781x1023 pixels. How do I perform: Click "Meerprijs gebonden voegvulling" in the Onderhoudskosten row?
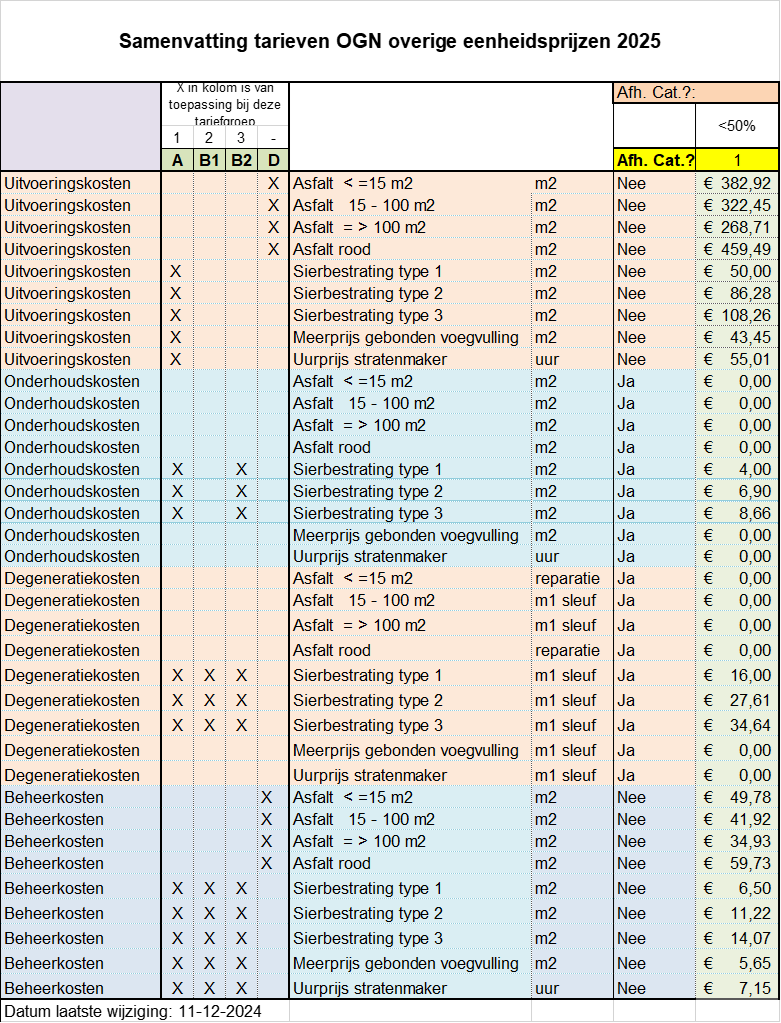coord(406,535)
